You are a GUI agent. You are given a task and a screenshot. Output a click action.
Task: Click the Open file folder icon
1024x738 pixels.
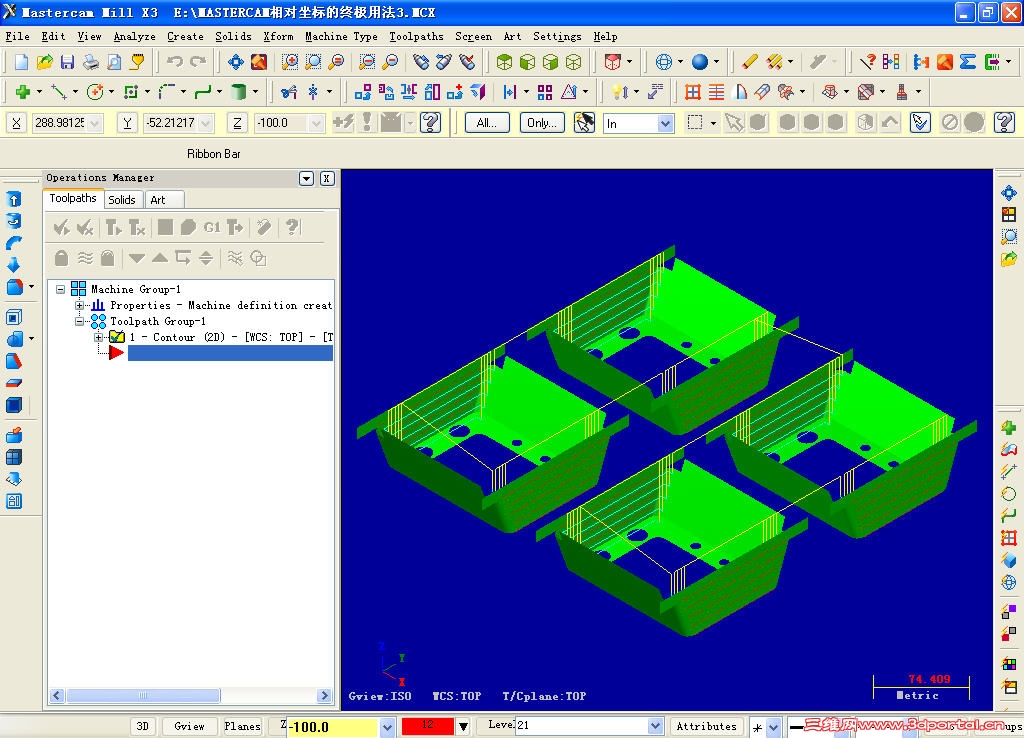[x=44, y=62]
